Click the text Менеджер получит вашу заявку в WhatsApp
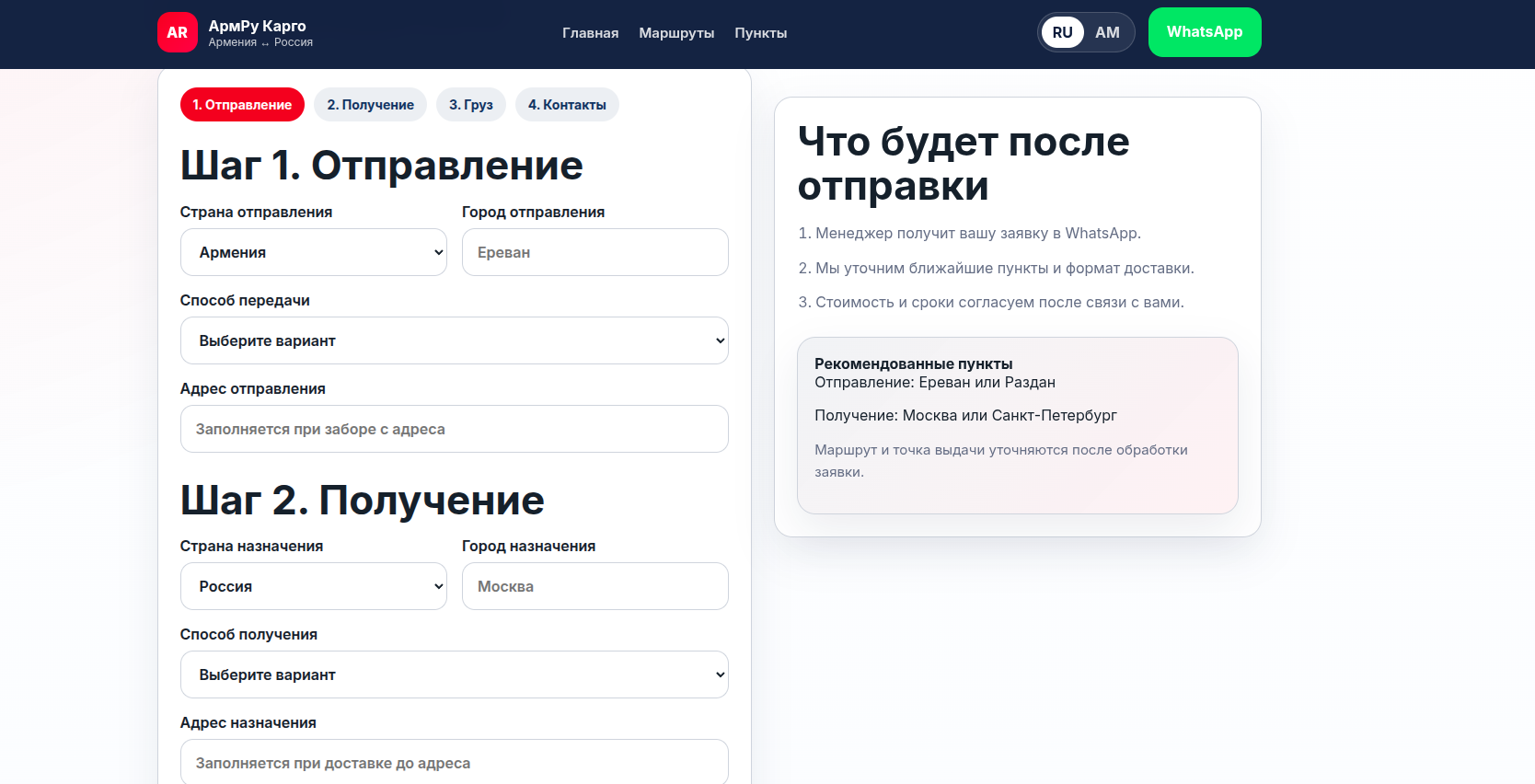 [x=978, y=234]
